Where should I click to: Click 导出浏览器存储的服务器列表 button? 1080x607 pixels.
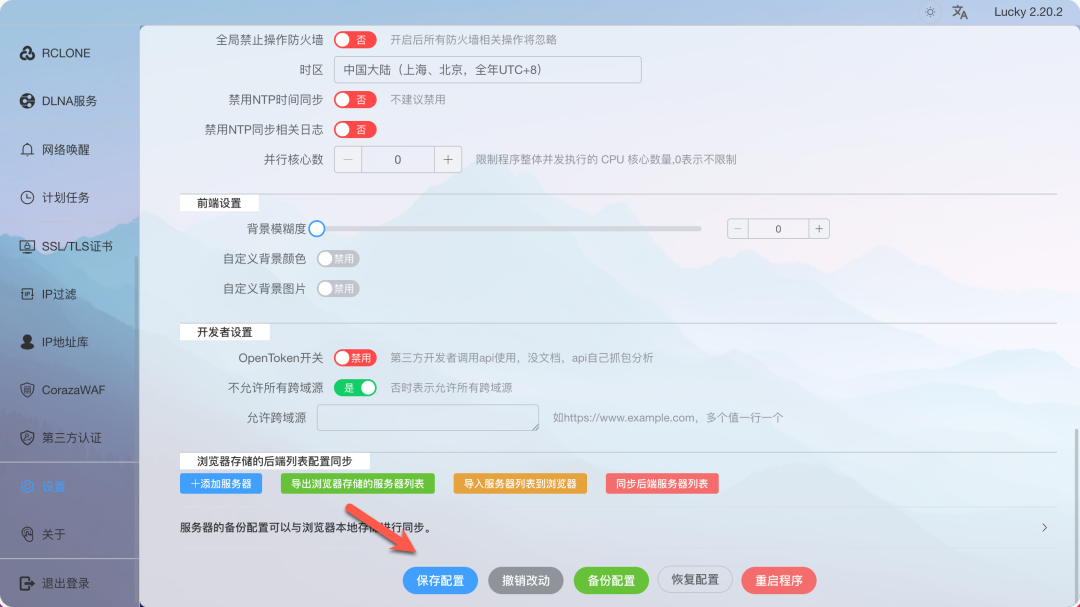pos(357,484)
